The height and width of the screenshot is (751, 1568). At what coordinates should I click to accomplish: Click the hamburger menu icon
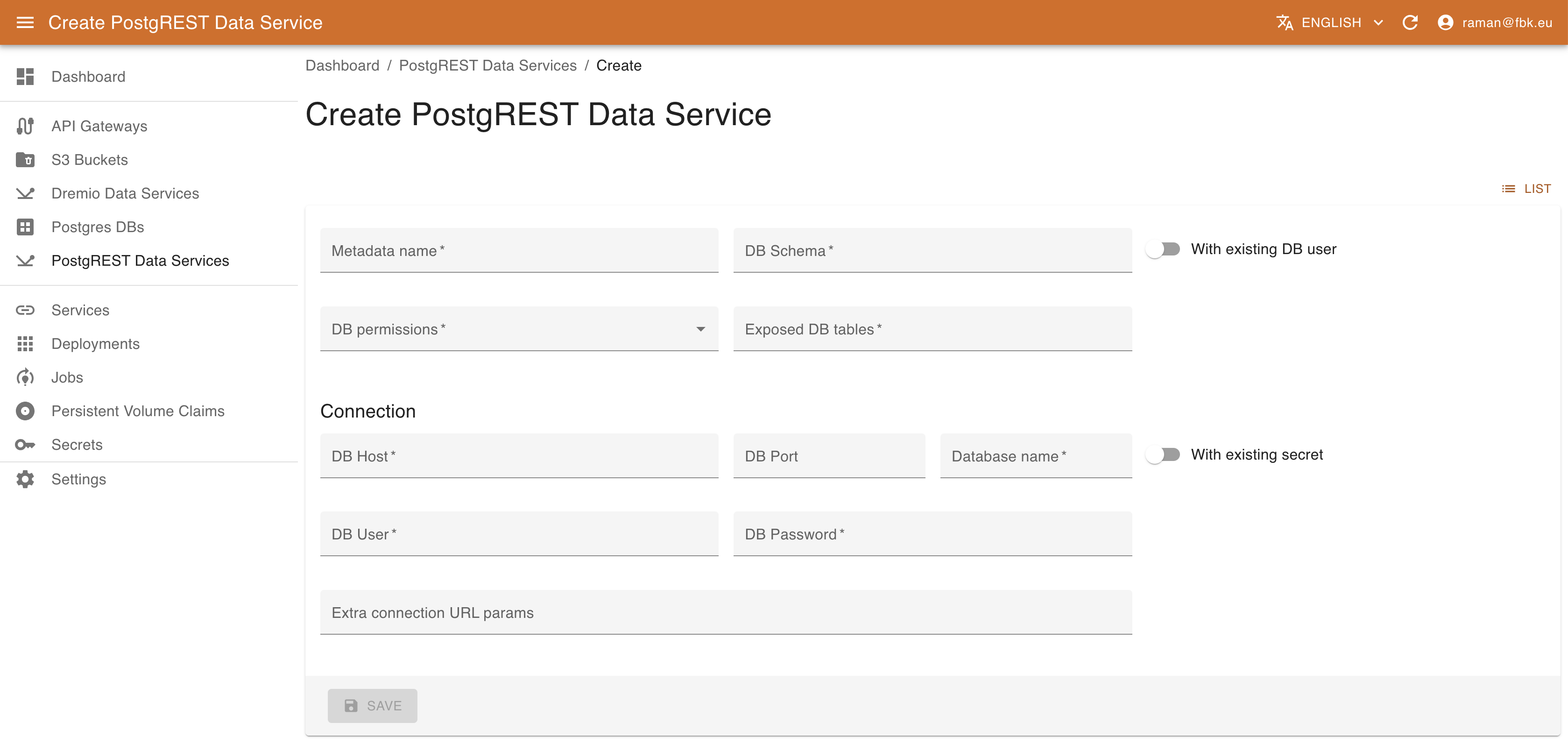pos(25,22)
